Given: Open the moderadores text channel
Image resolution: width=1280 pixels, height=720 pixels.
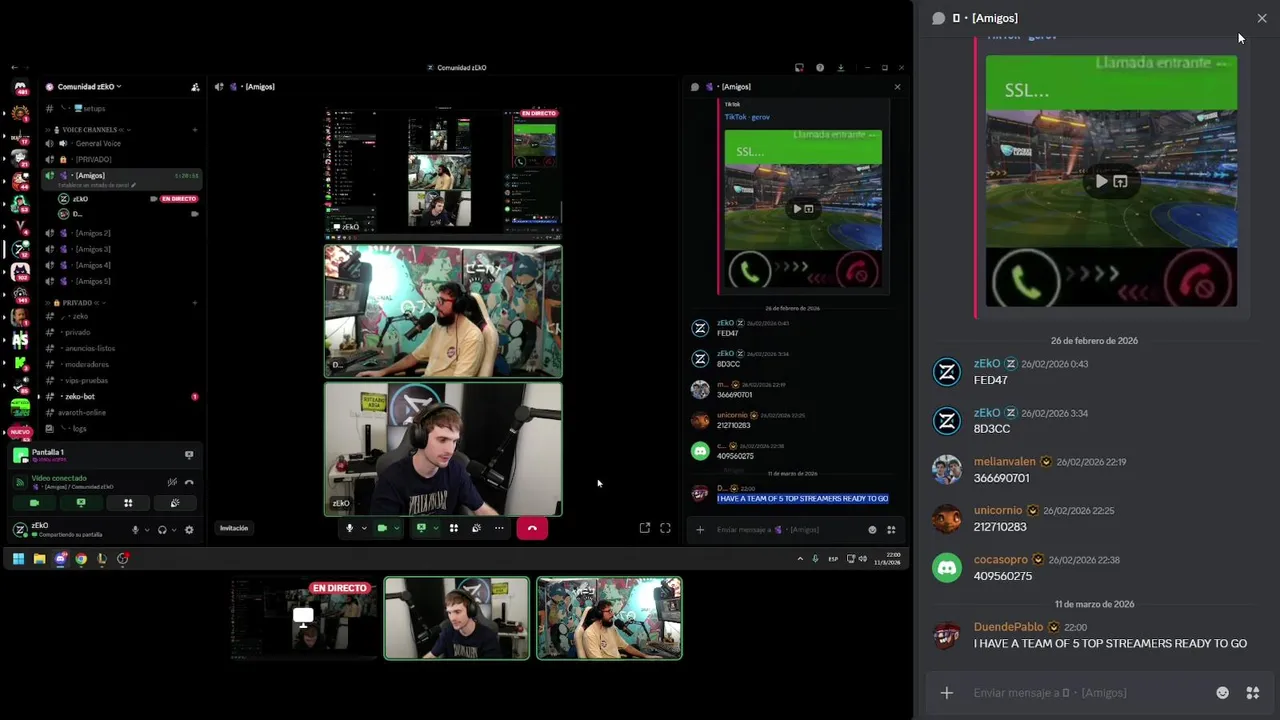Looking at the screenshot, I should 122,364.
